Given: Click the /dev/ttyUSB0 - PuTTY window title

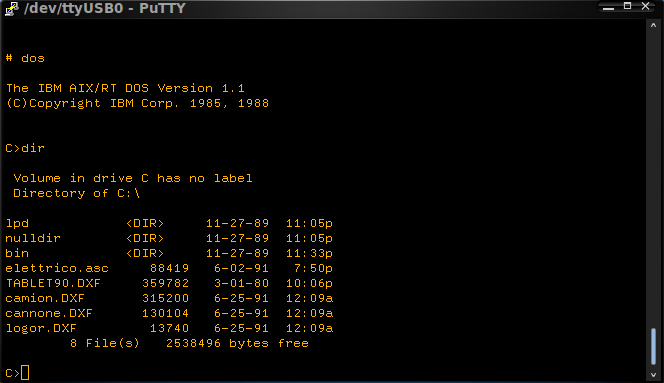Looking at the screenshot, I should 105,8.
